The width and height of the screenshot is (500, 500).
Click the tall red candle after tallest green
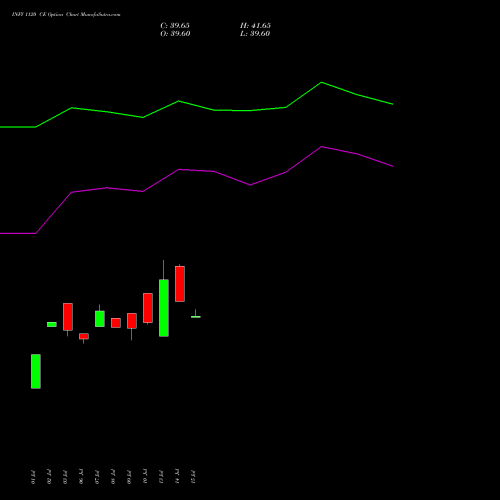point(180,284)
